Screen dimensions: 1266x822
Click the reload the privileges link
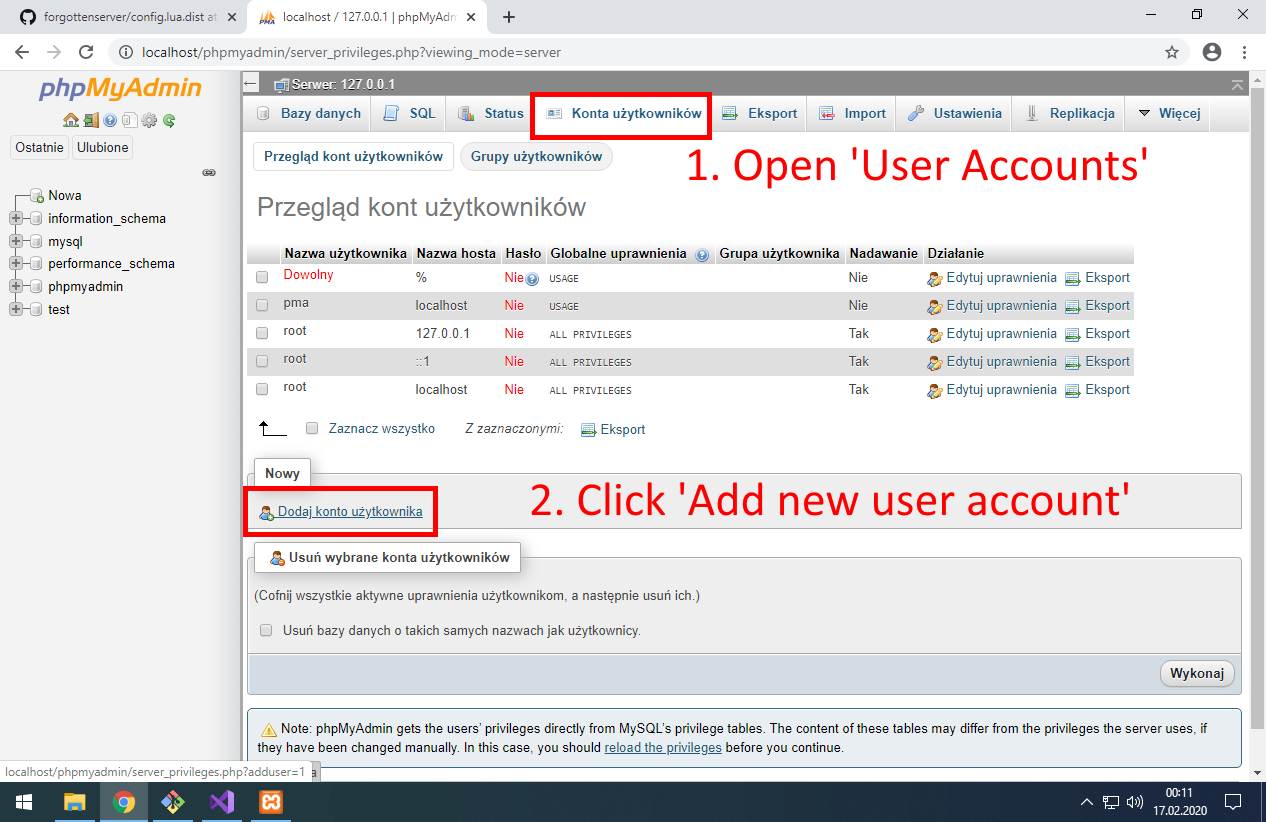(663, 747)
